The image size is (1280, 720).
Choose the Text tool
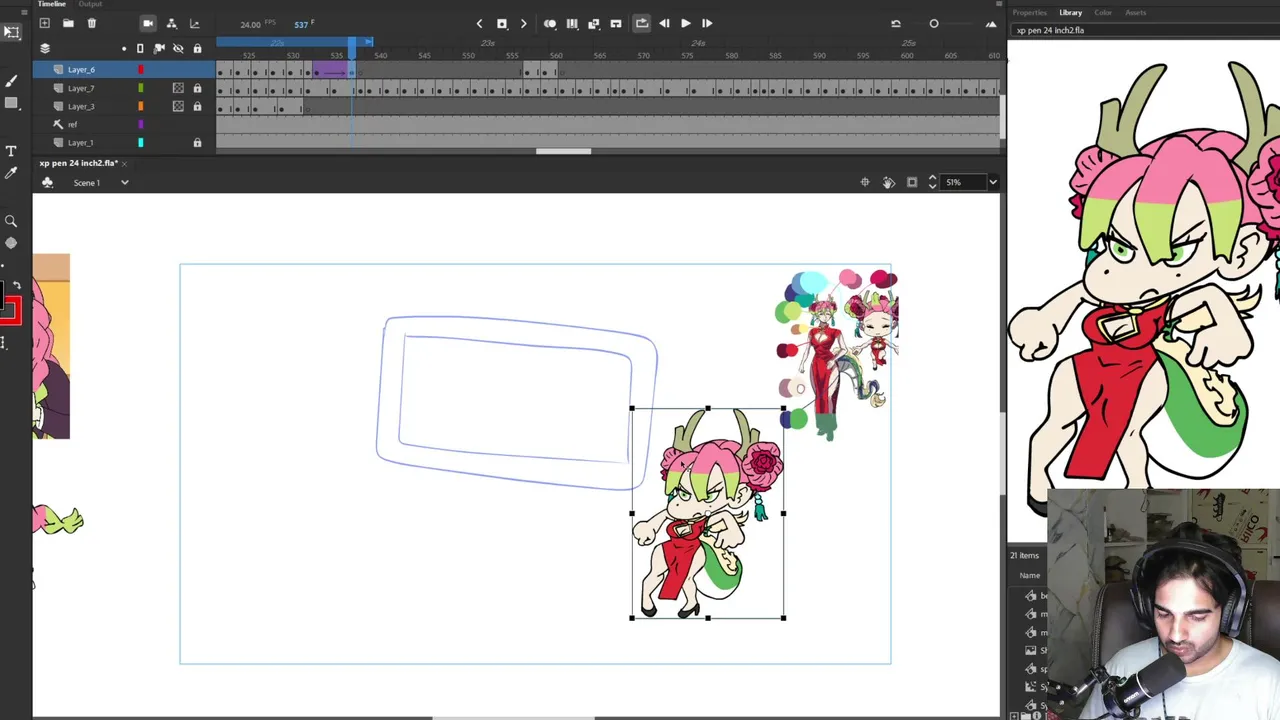11,151
